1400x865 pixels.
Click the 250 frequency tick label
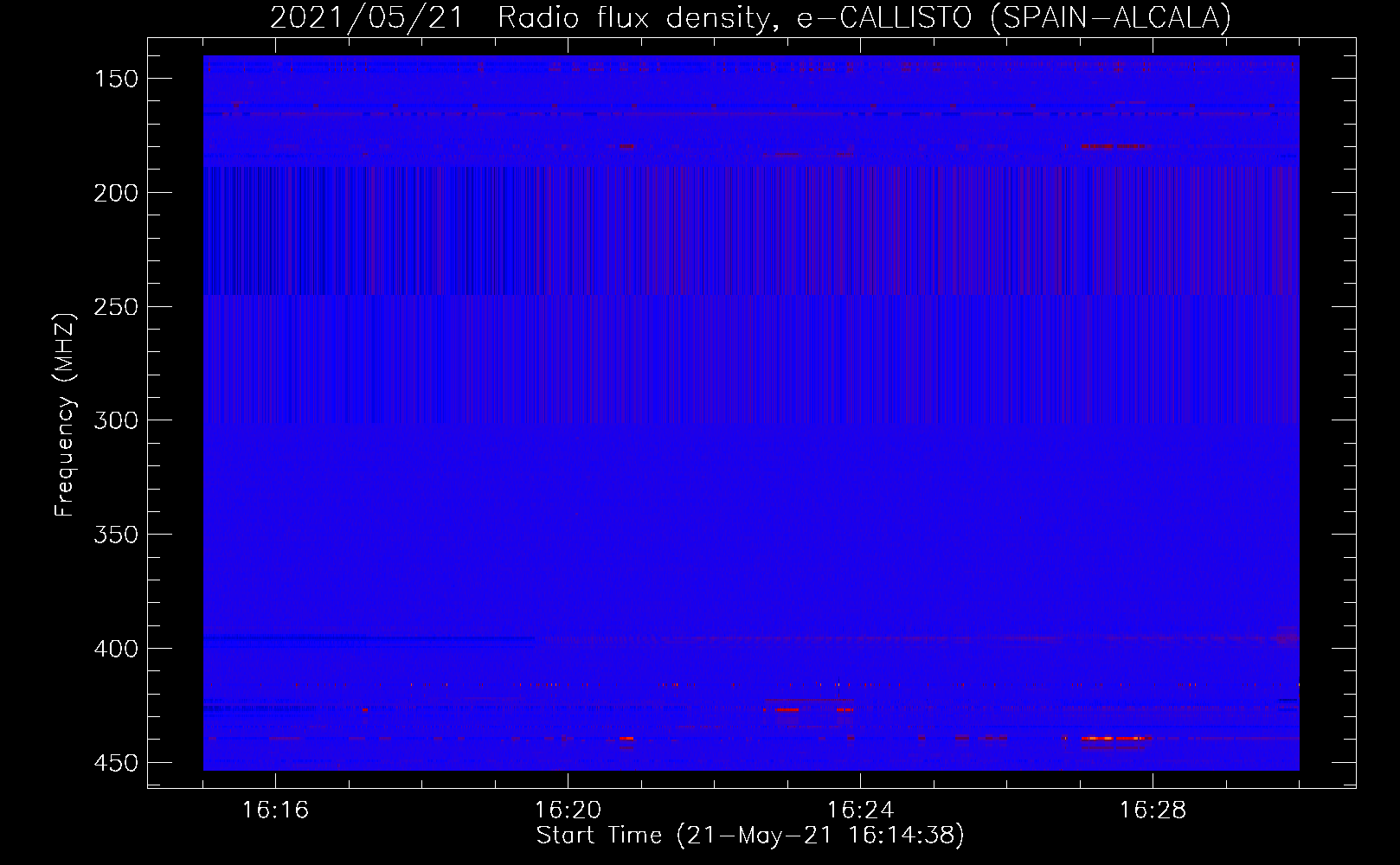coord(116,307)
